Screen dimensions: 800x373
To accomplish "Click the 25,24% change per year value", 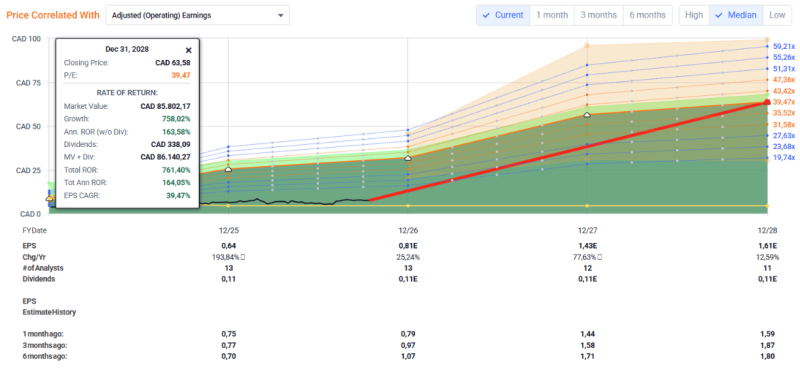I will pyautogui.click(x=408, y=258).
